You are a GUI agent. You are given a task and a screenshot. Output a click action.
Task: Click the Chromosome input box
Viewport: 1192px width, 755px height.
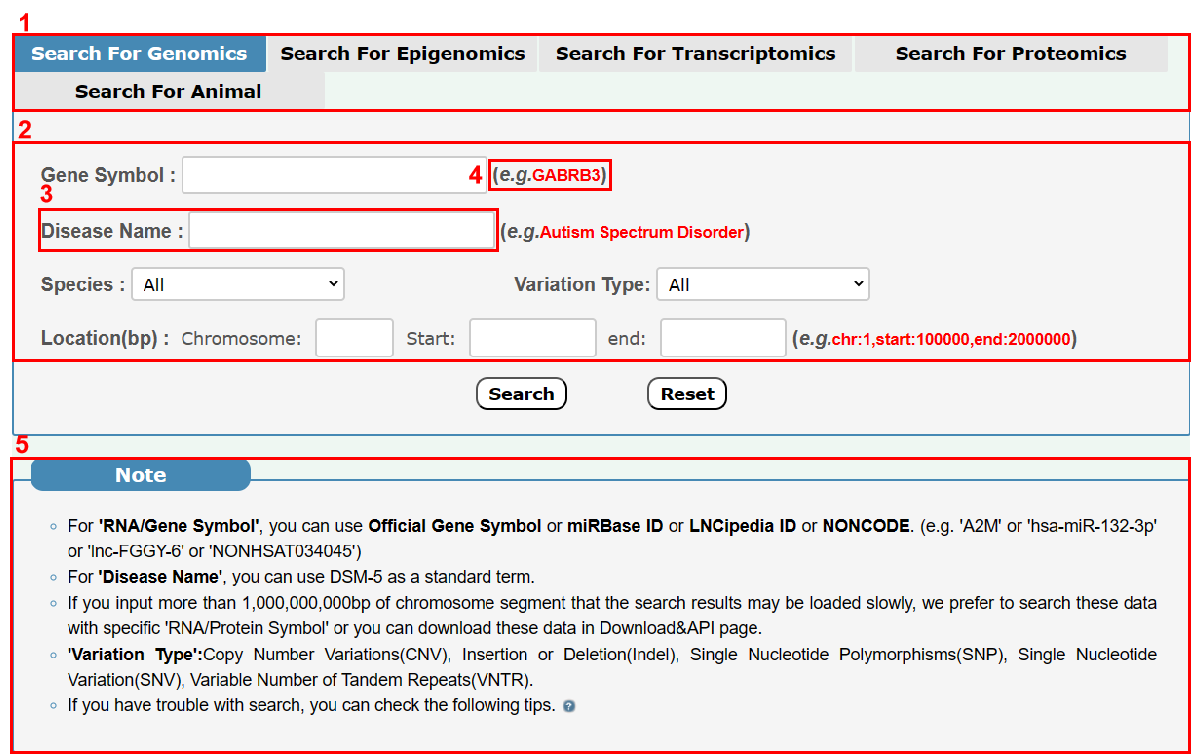click(x=354, y=339)
